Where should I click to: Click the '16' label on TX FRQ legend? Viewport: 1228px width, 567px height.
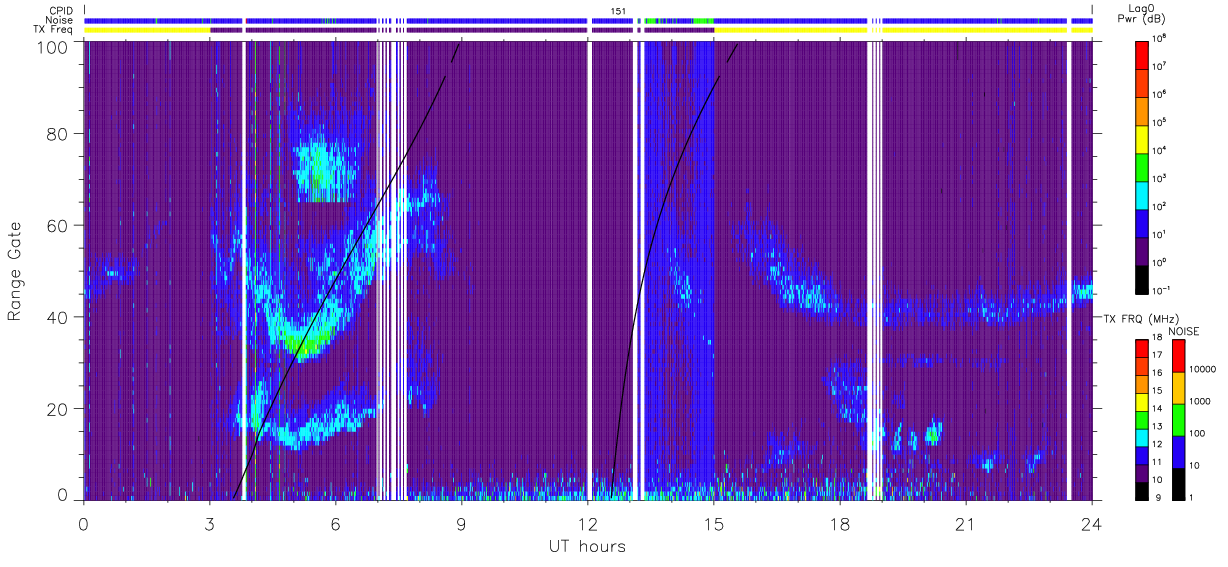click(x=1158, y=373)
